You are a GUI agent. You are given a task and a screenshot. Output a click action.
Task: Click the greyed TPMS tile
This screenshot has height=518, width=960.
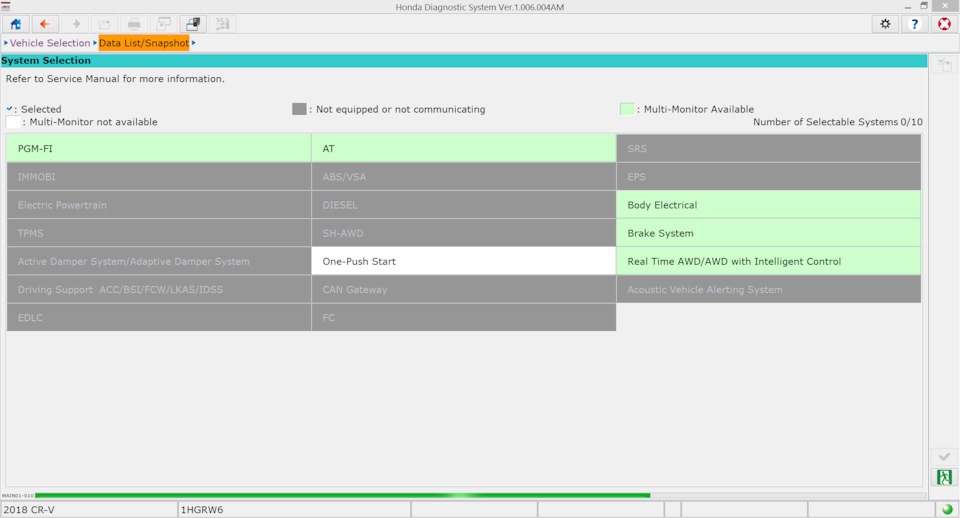[x=159, y=233]
